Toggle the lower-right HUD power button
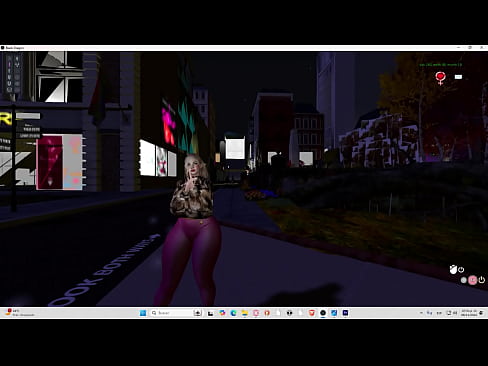Viewport: 488px width, 366px height. coord(482,280)
